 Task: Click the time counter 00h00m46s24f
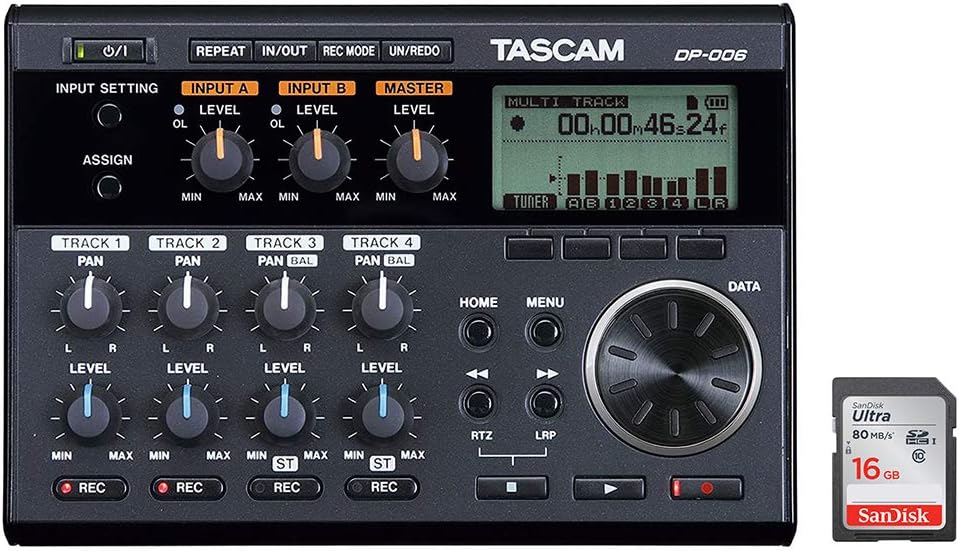coord(642,125)
